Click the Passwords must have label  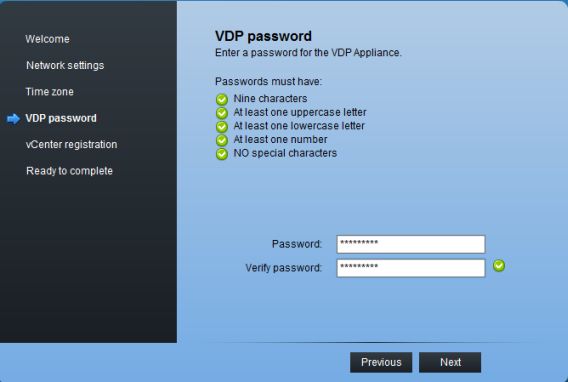268,81
